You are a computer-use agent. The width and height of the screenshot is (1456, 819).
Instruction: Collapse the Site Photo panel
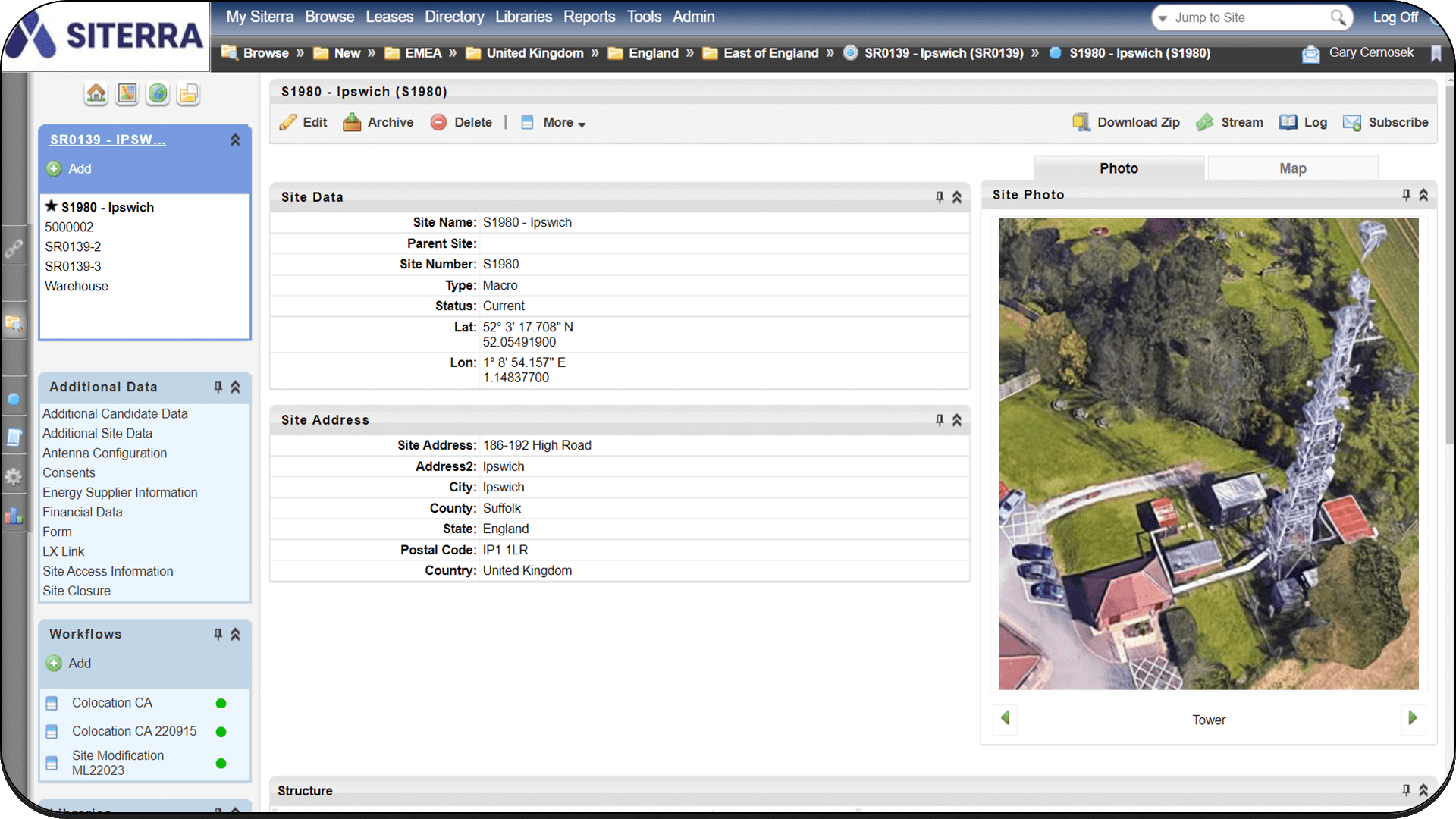click(1423, 195)
